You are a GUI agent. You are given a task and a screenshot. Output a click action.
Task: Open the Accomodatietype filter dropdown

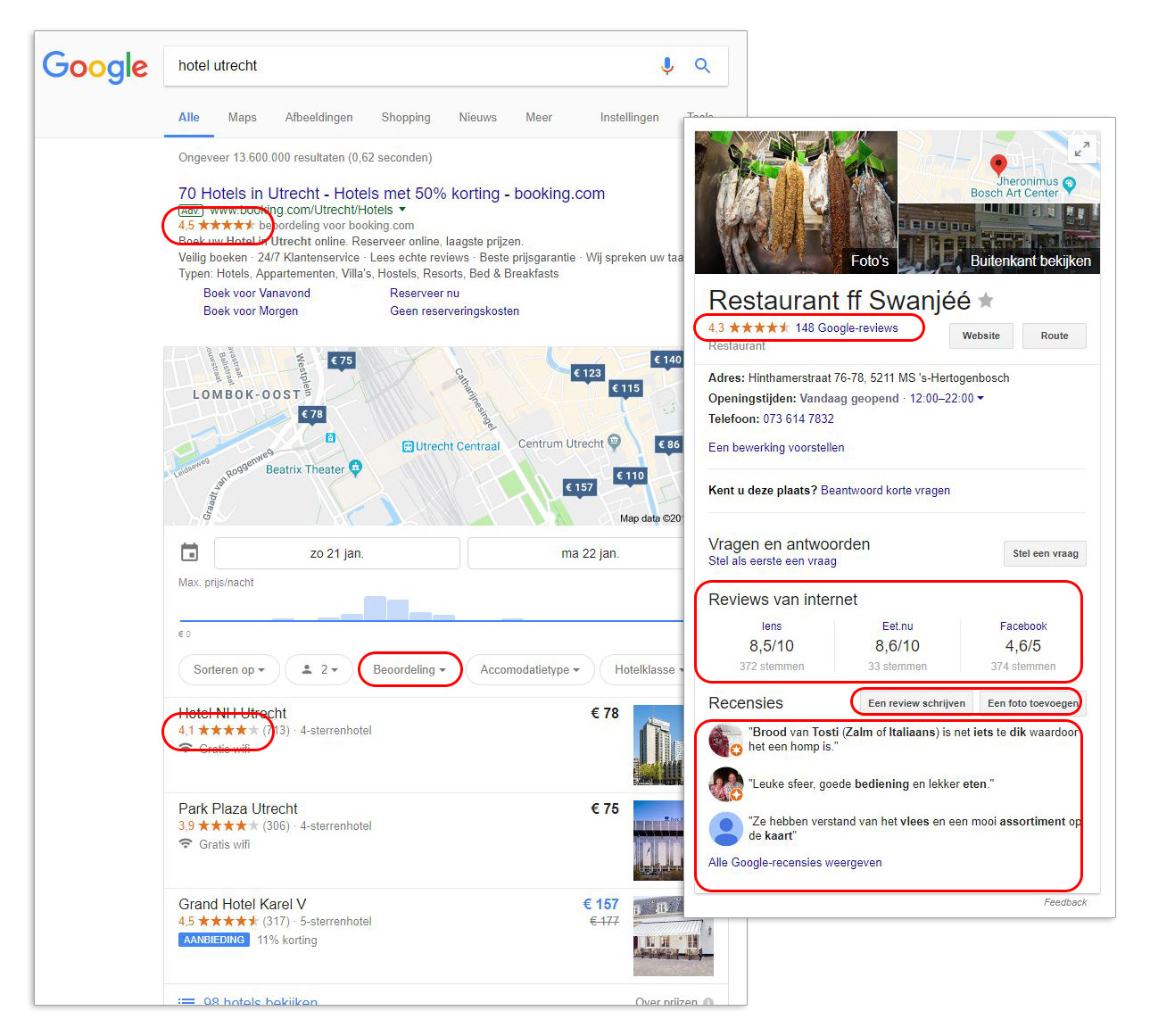click(530, 669)
